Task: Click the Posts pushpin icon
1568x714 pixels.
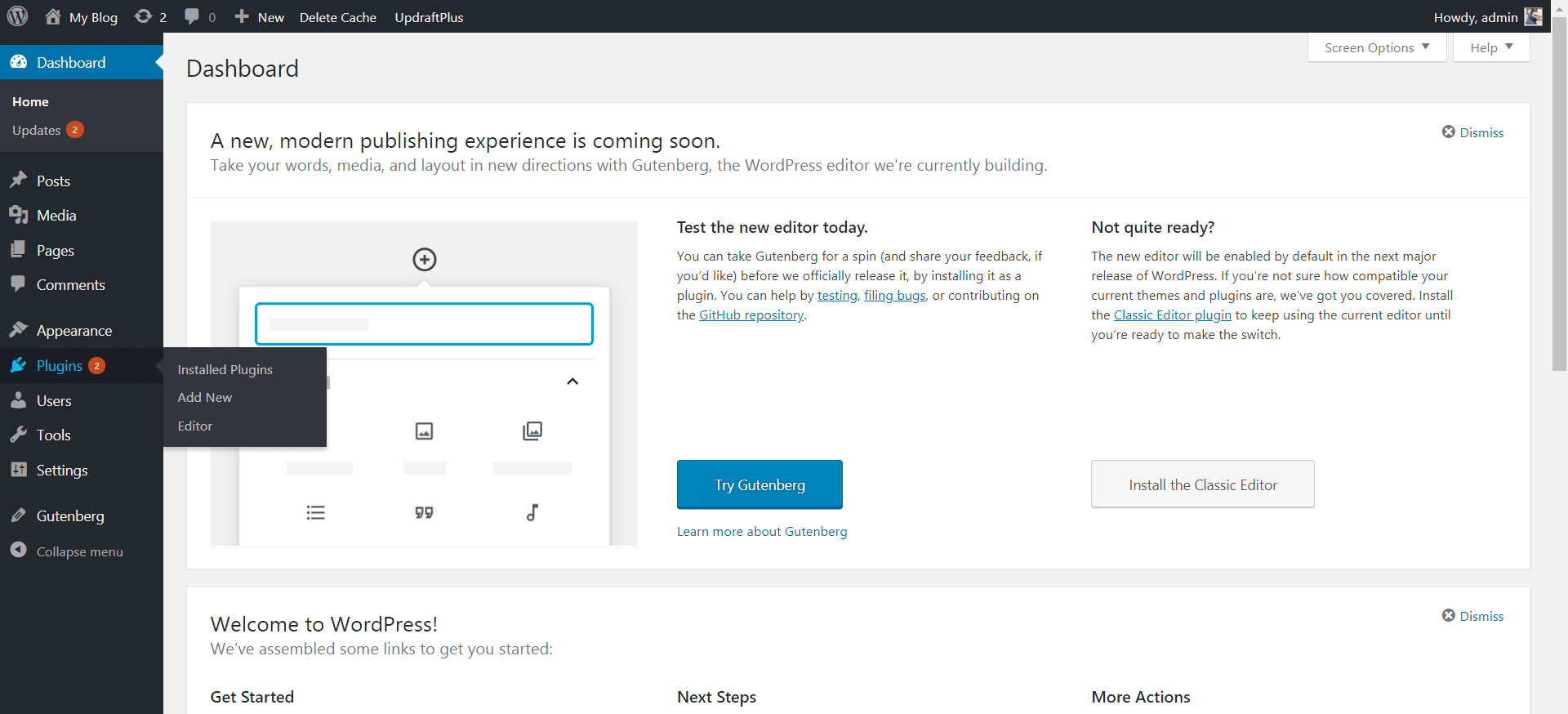Action: point(19,180)
